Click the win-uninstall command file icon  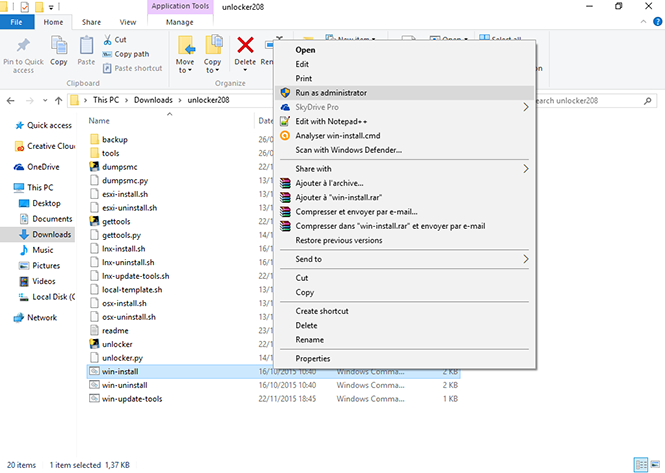click(x=94, y=385)
